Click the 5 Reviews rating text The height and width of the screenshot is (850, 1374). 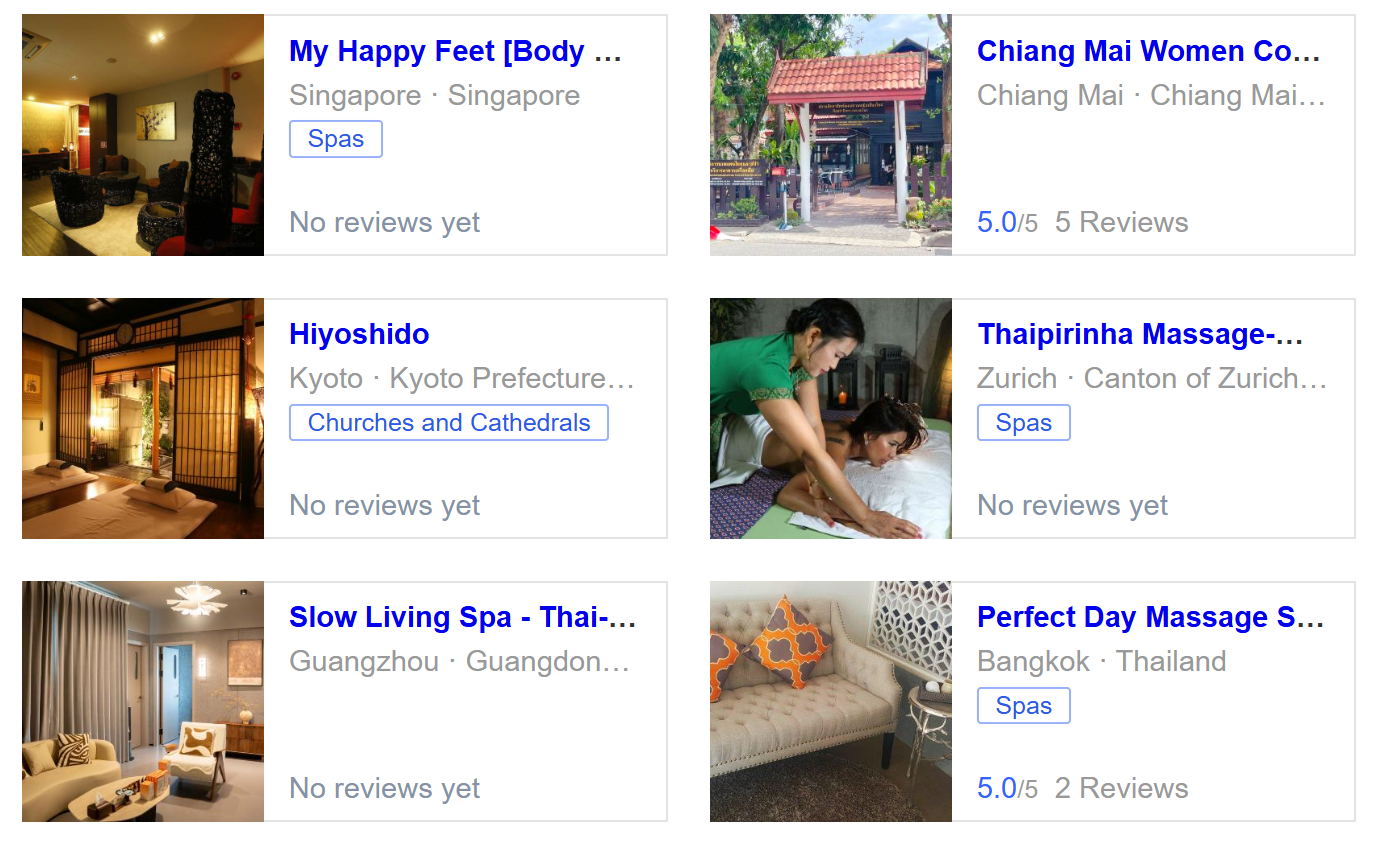coord(1121,222)
